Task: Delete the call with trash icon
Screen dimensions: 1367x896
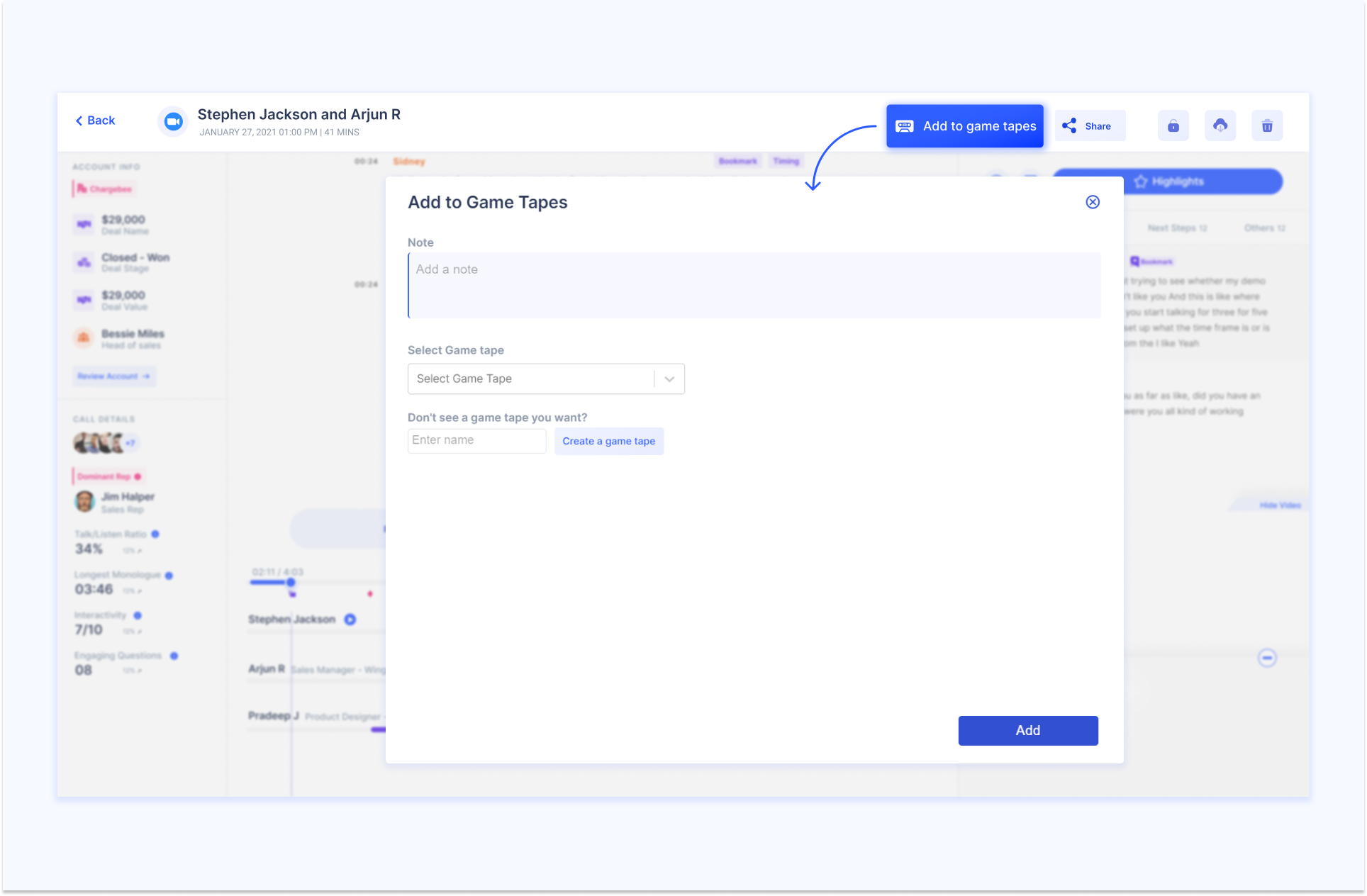Action: pyautogui.click(x=1267, y=126)
